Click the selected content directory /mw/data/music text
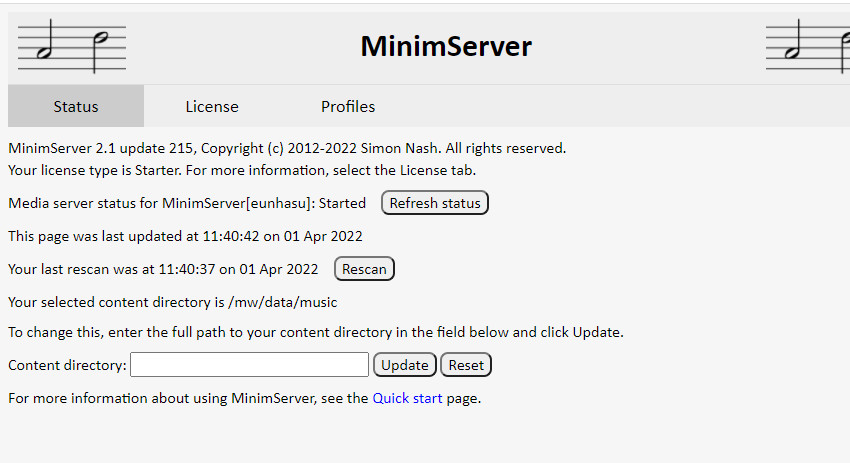Screen dimensions: 850x463 point(172,302)
